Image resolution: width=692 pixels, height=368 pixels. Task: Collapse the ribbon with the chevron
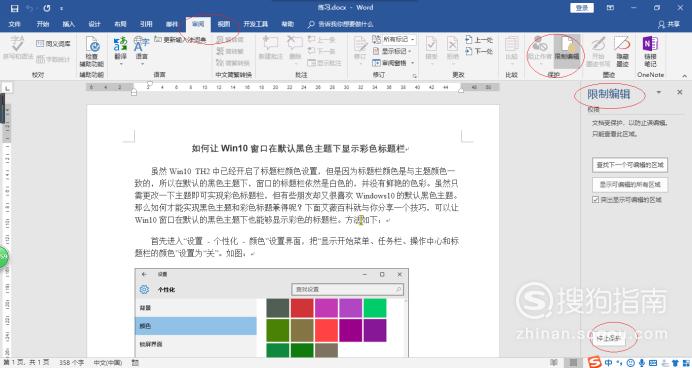click(684, 75)
